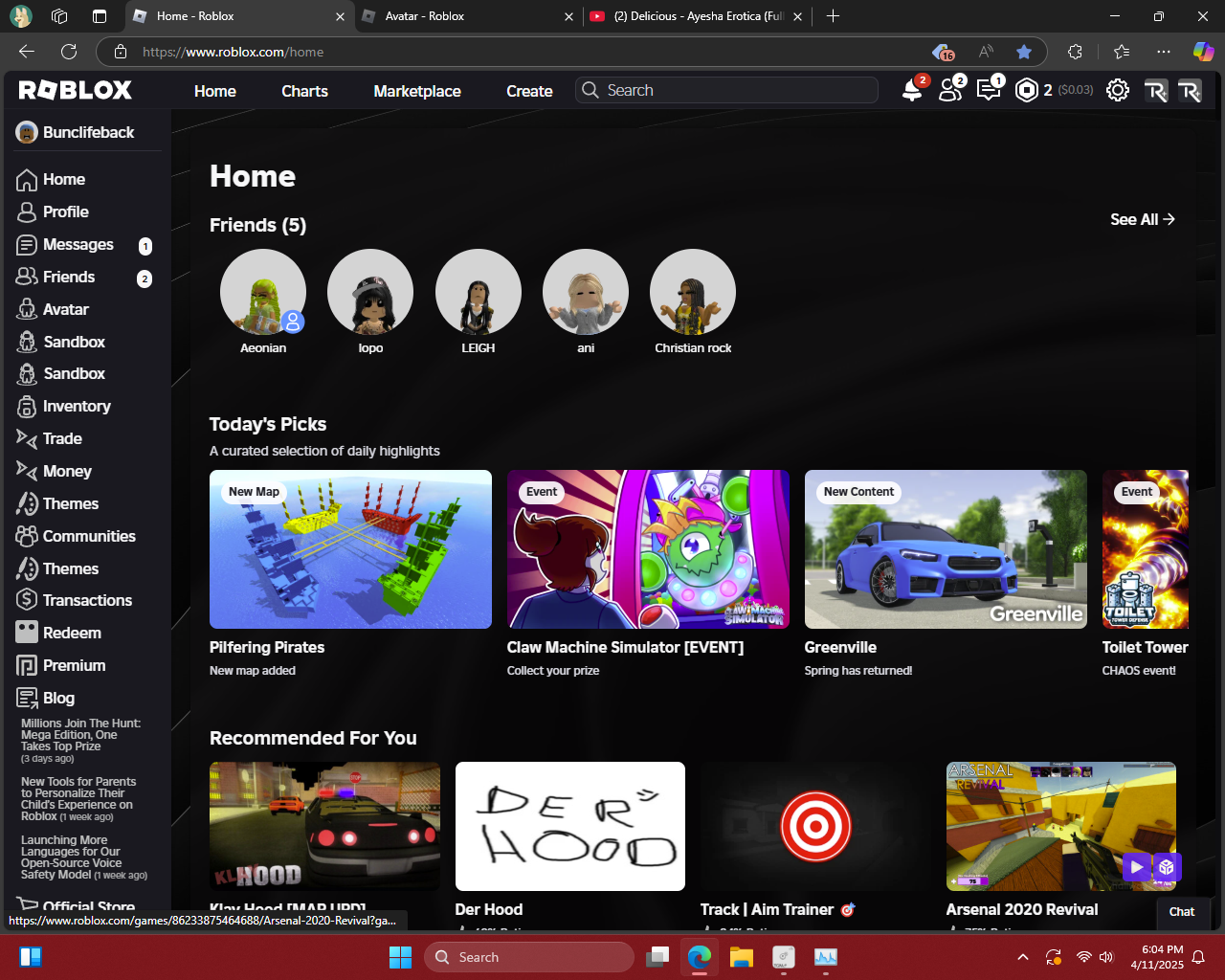Viewport: 1225px width, 980px height.
Task: Open the Greenville game thumbnail
Action: click(946, 549)
